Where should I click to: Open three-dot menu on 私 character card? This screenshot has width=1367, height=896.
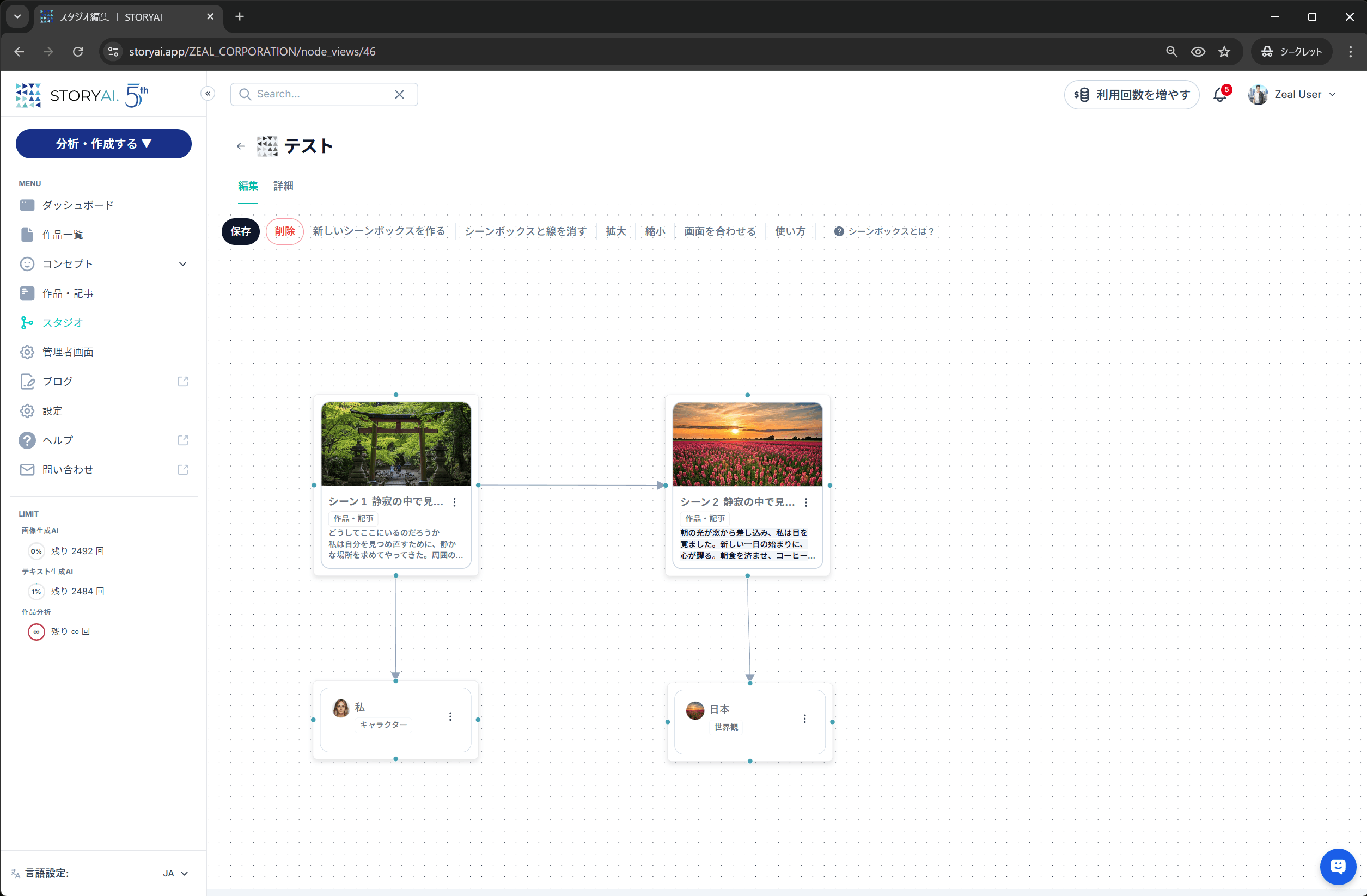point(450,716)
